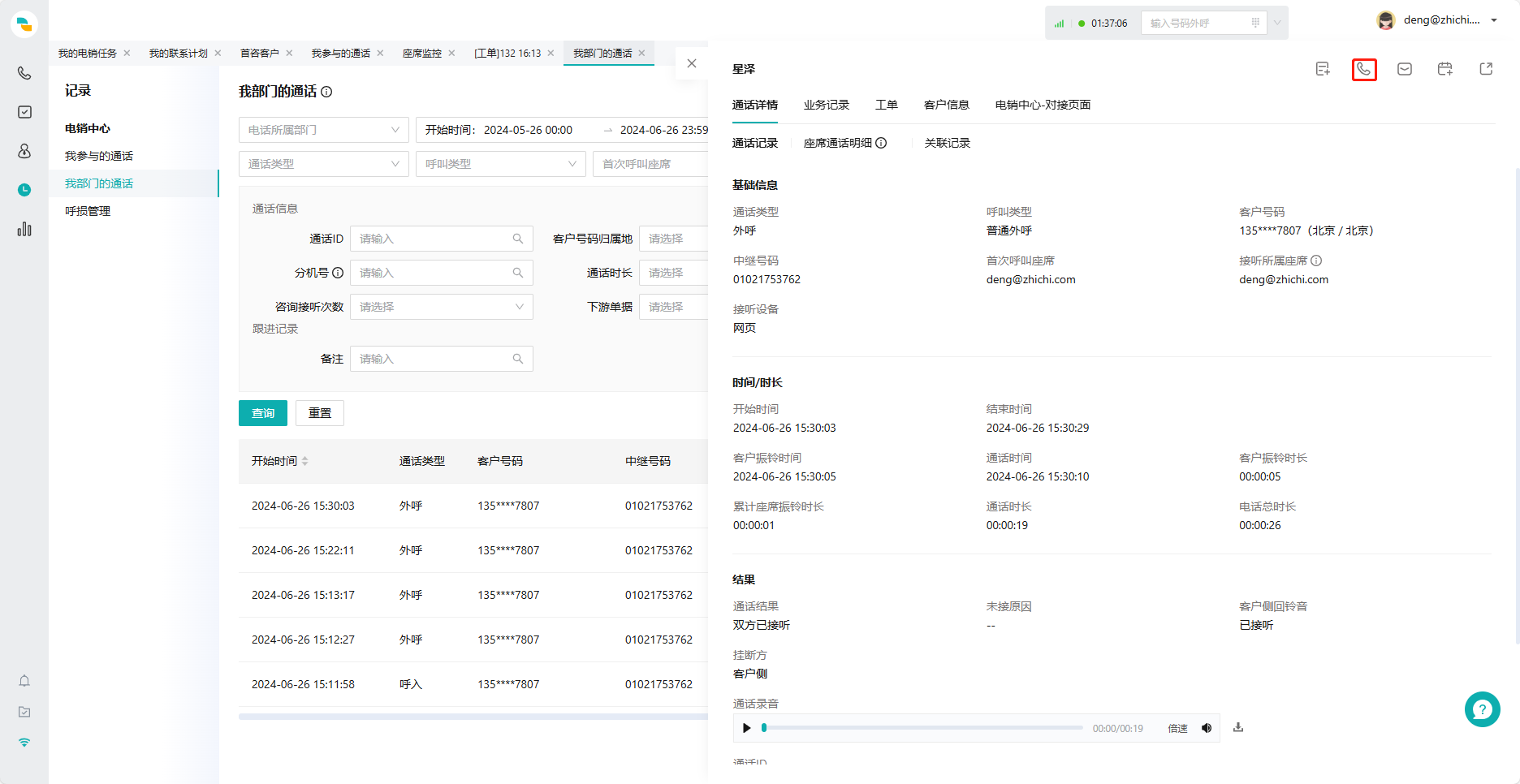
Task: Click the signal strength status icon
Action: pos(1059,24)
